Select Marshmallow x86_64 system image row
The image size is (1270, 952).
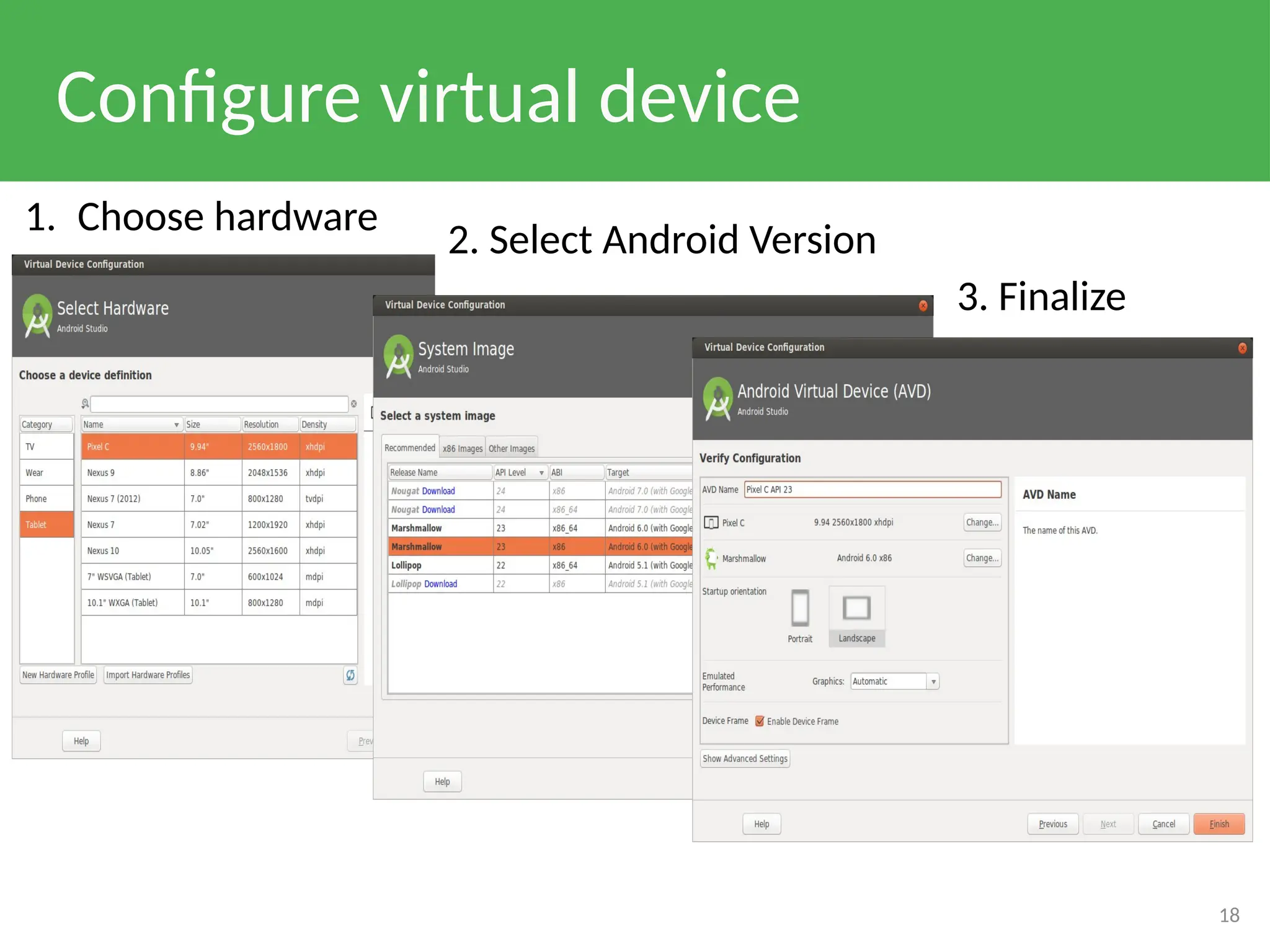pyautogui.click(x=540, y=528)
